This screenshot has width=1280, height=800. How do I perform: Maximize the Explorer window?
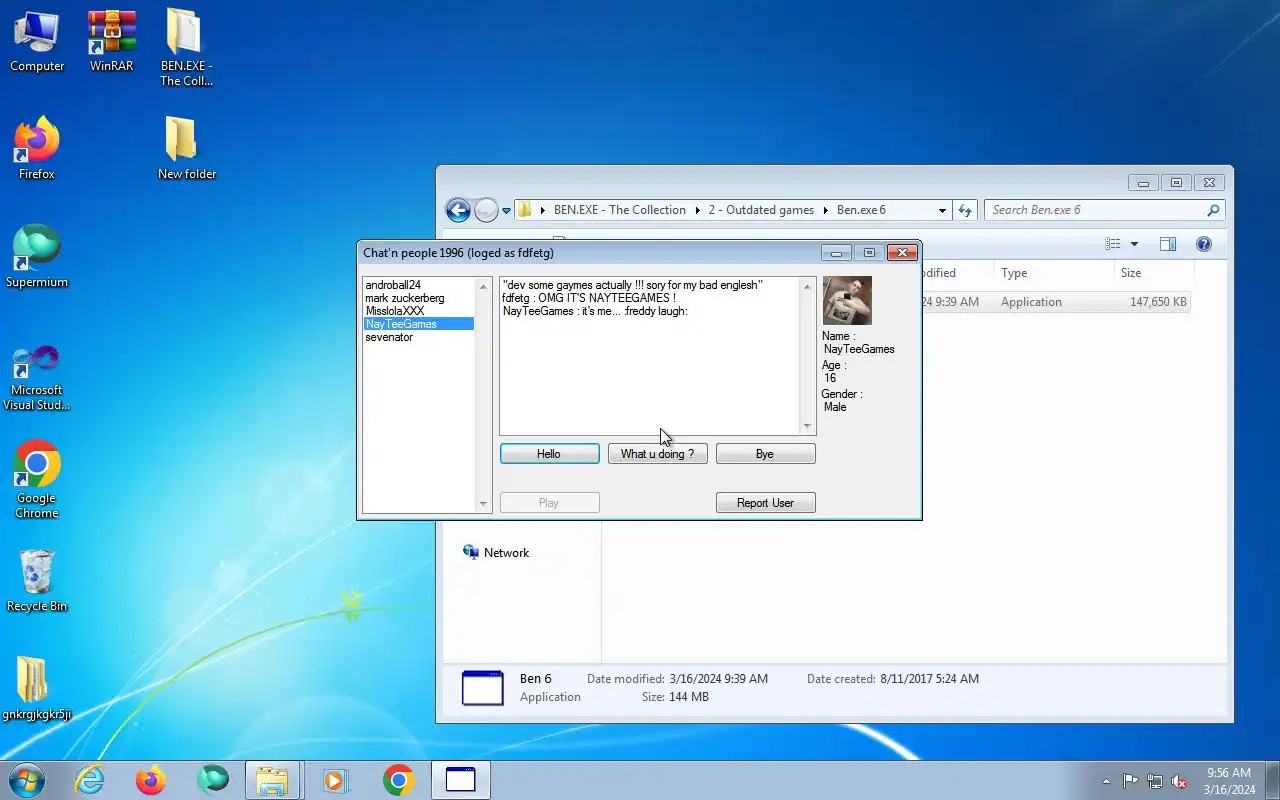[1176, 183]
